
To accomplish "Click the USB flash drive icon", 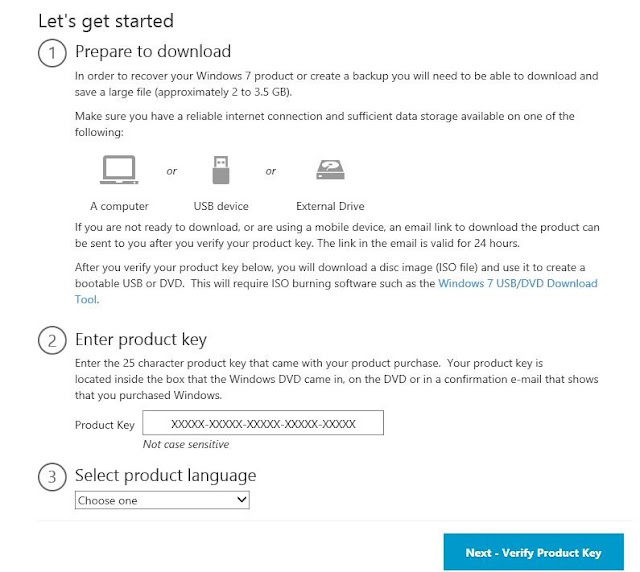I will coord(221,169).
